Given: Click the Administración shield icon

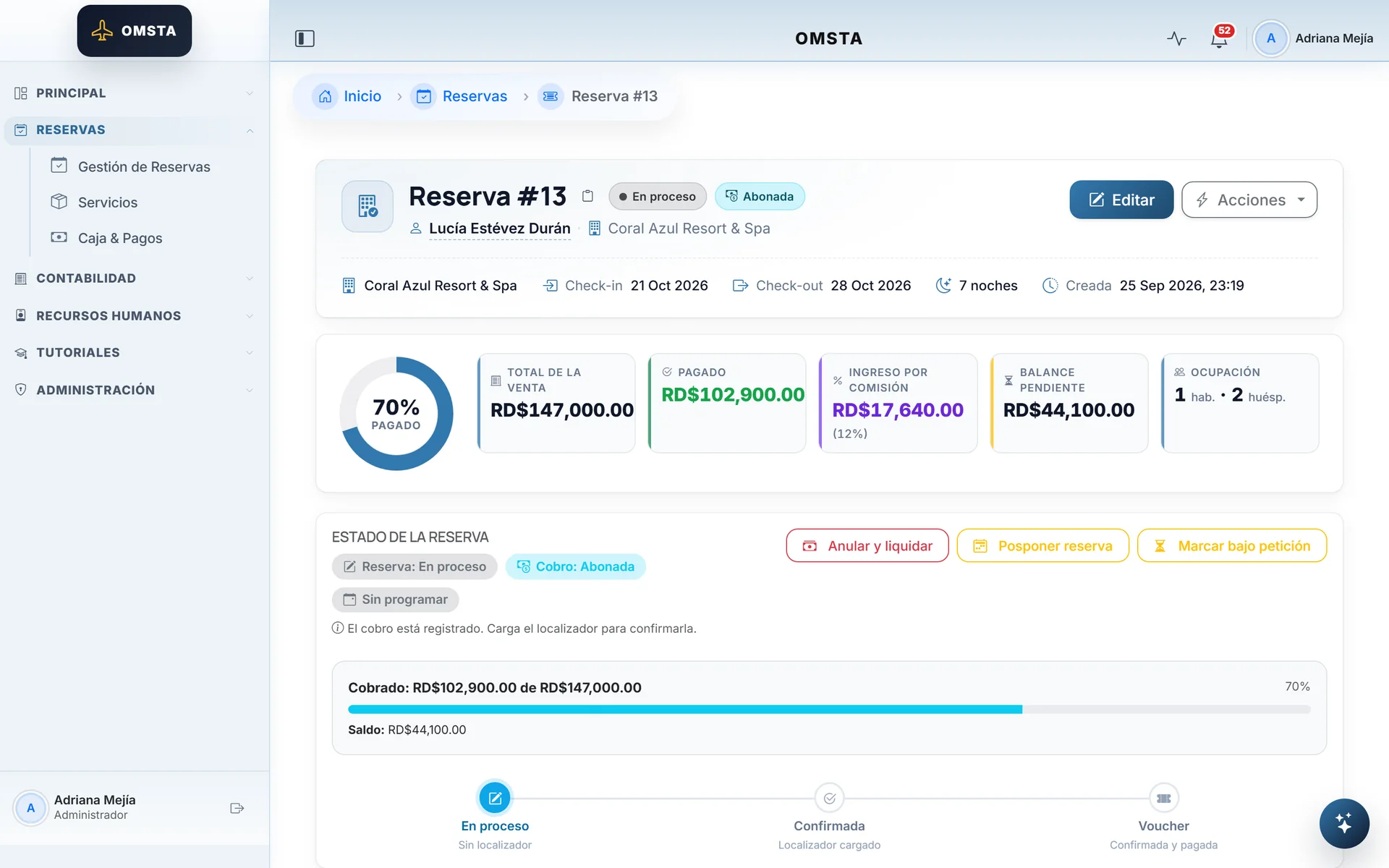Looking at the screenshot, I should coord(20,390).
